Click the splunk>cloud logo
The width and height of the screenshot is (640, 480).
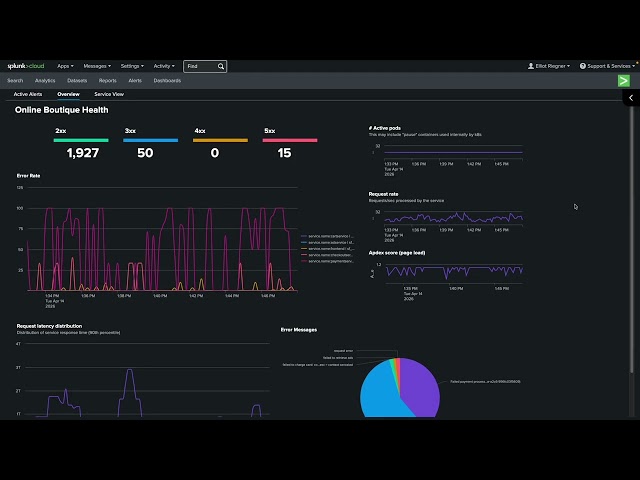point(26,66)
